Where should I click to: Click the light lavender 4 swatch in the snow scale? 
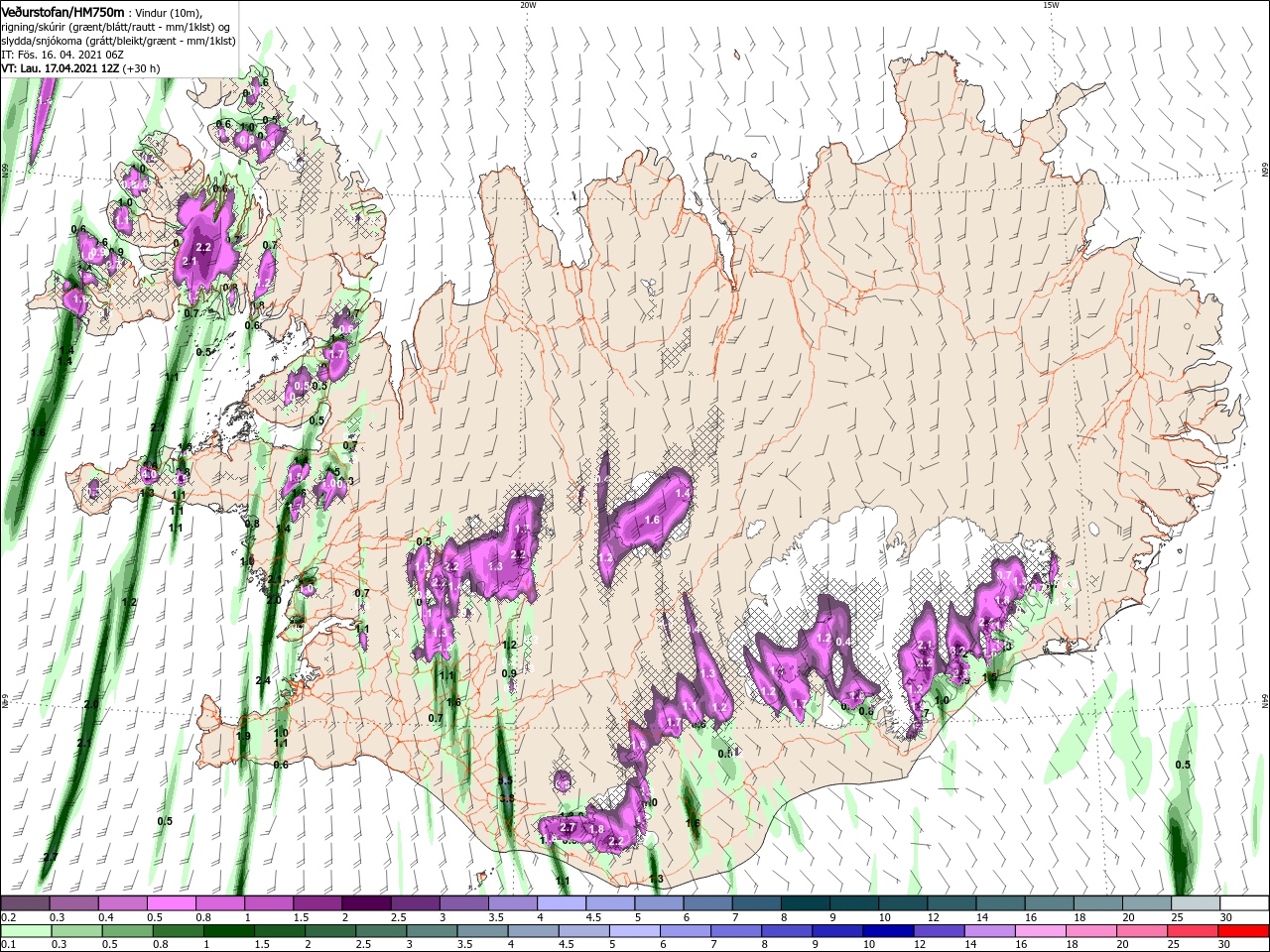562,903
